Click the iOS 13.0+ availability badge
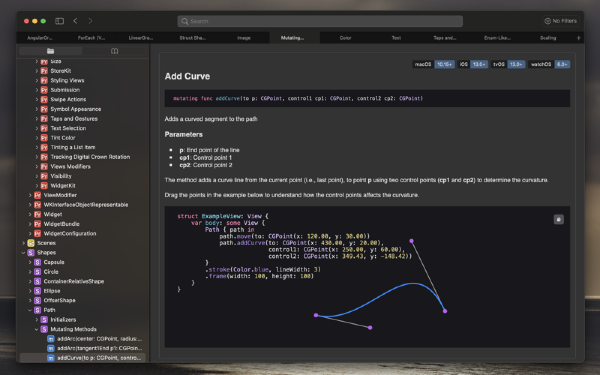The width and height of the screenshot is (600, 375). tap(473, 64)
